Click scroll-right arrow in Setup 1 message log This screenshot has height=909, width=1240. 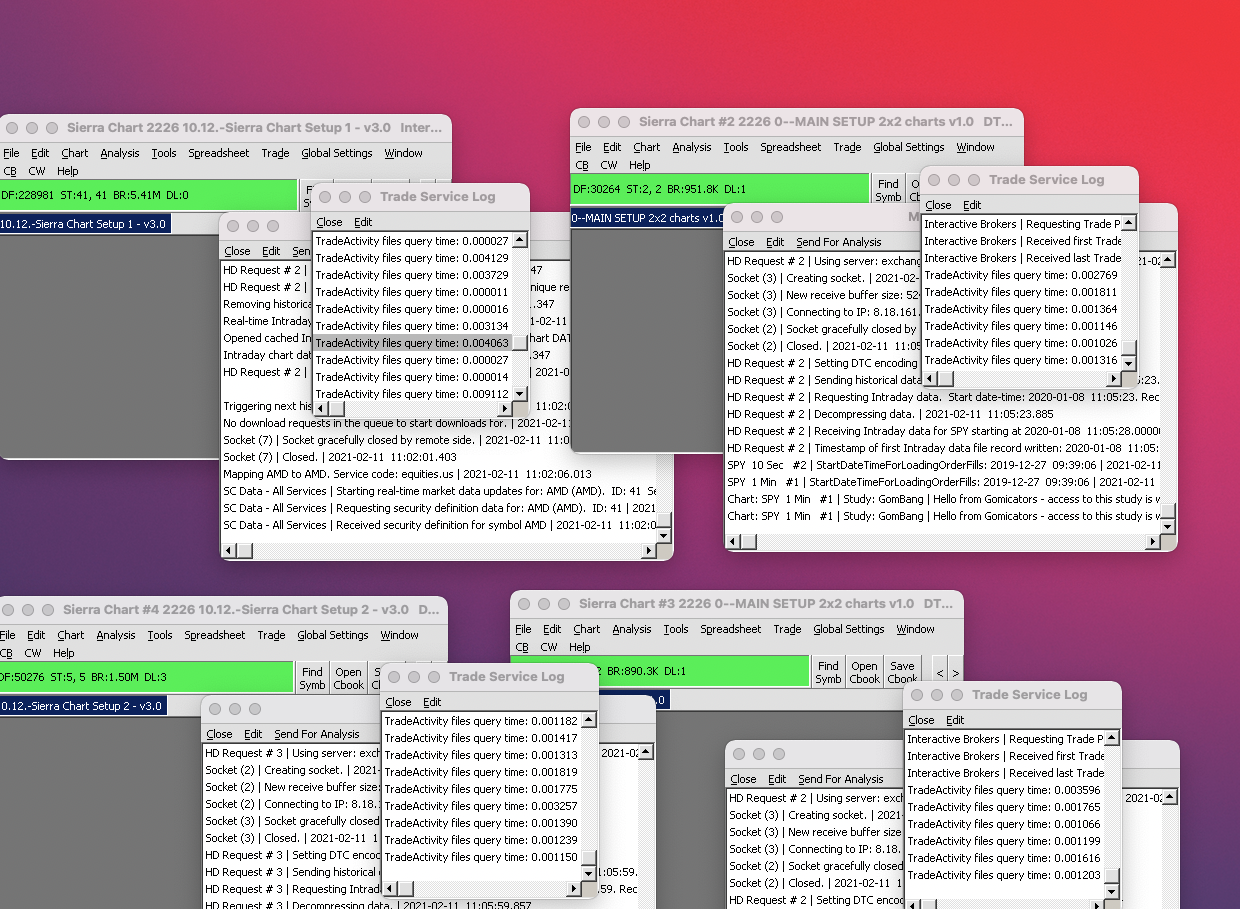pos(650,550)
